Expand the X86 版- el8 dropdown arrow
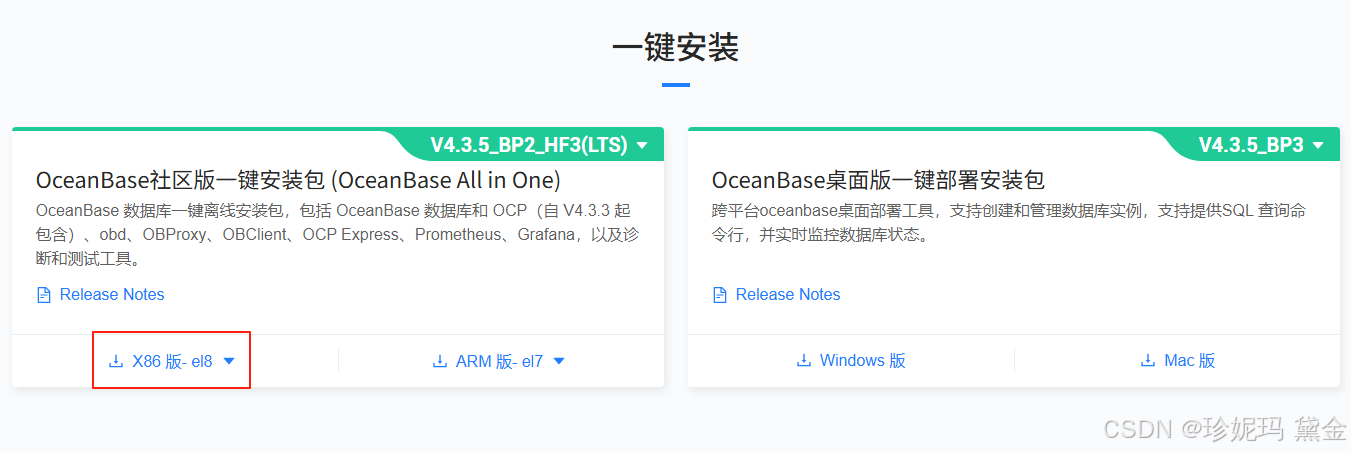 (229, 361)
